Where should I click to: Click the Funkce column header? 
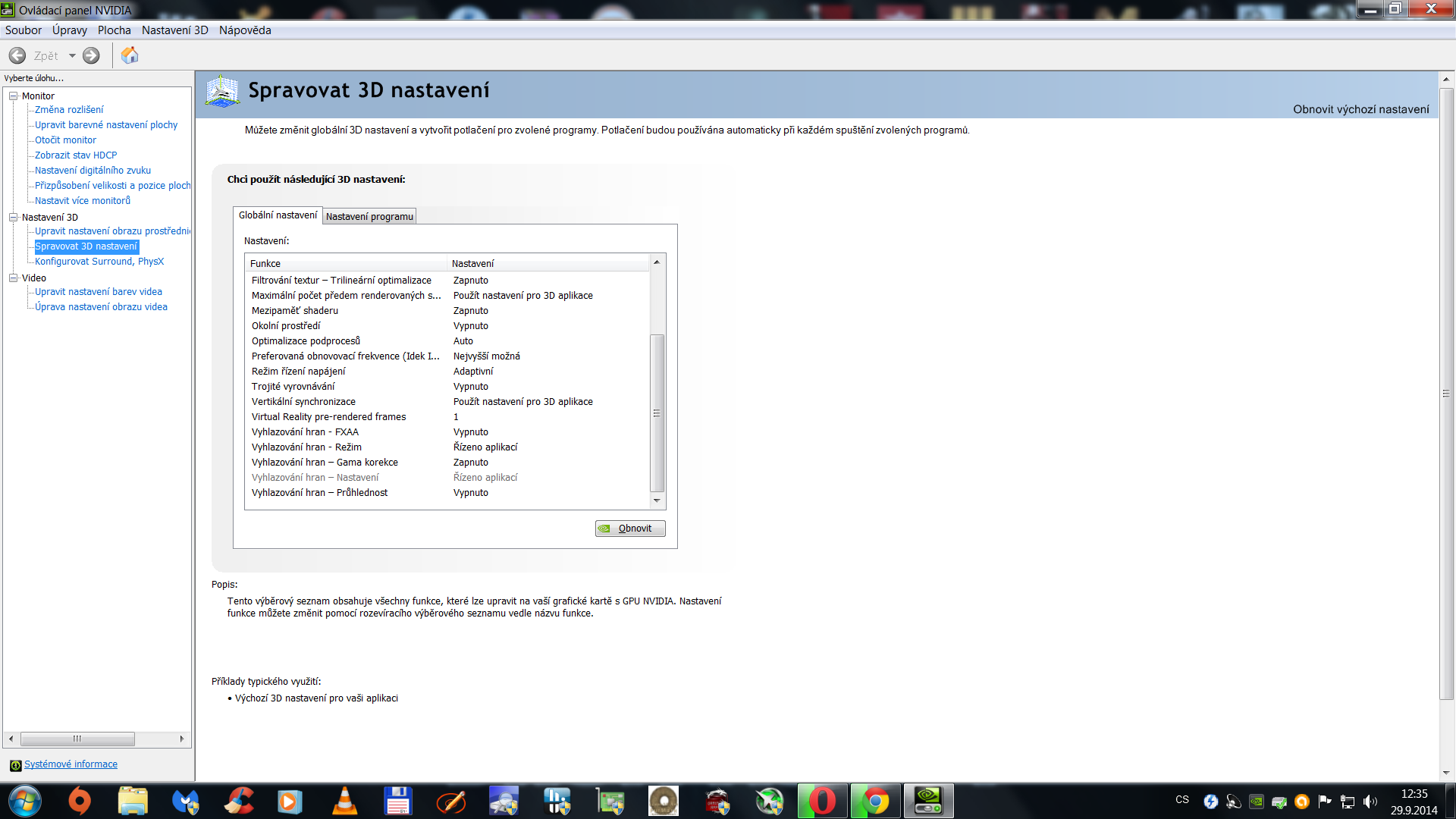point(347,264)
